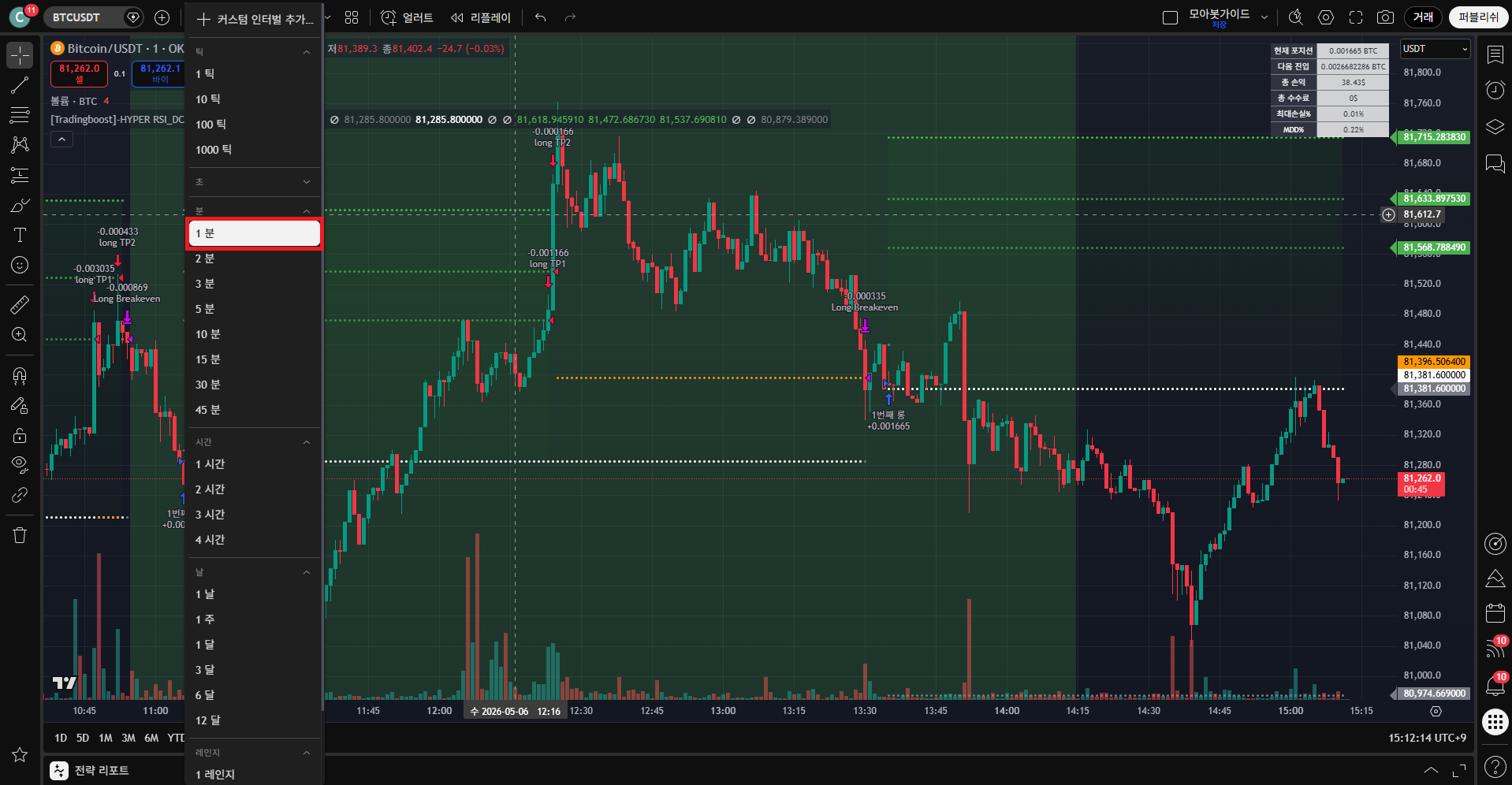
Task: Open the forecasting and measurement tools
Action: click(x=20, y=175)
